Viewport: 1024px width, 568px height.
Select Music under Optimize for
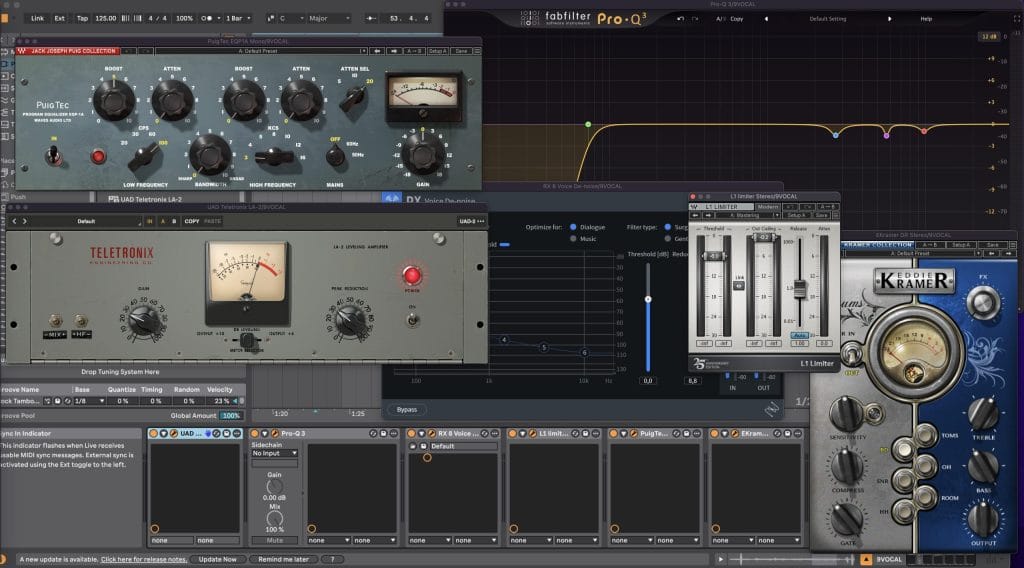573,239
